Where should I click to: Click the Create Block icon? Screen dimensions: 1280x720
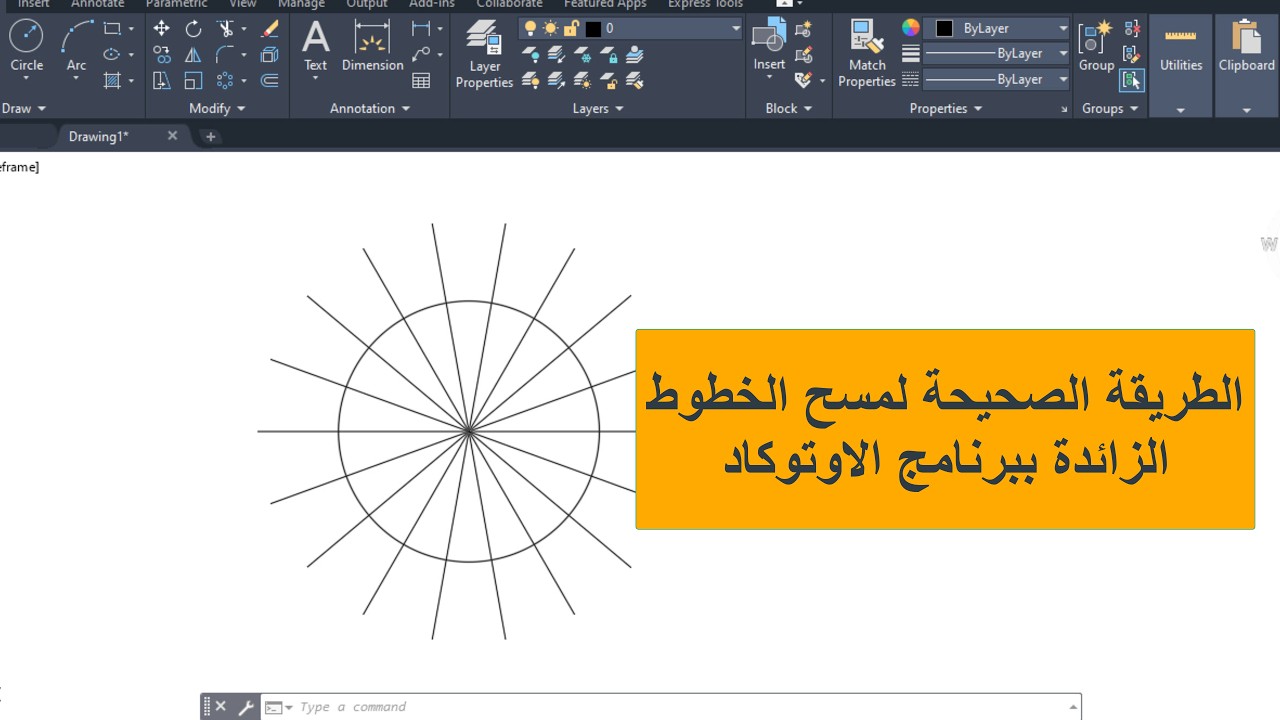pyautogui.click(x=802, y=29)
